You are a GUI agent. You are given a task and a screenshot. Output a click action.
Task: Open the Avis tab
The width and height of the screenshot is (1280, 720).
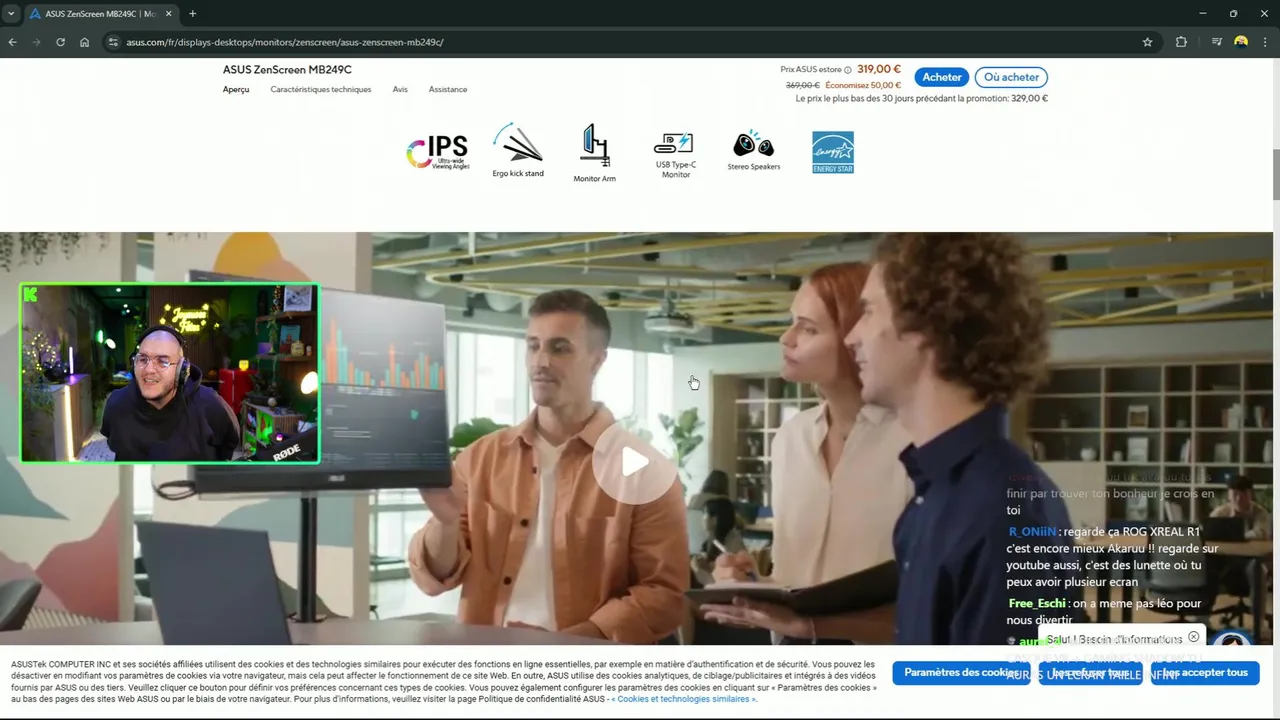[x=400, y=89]
